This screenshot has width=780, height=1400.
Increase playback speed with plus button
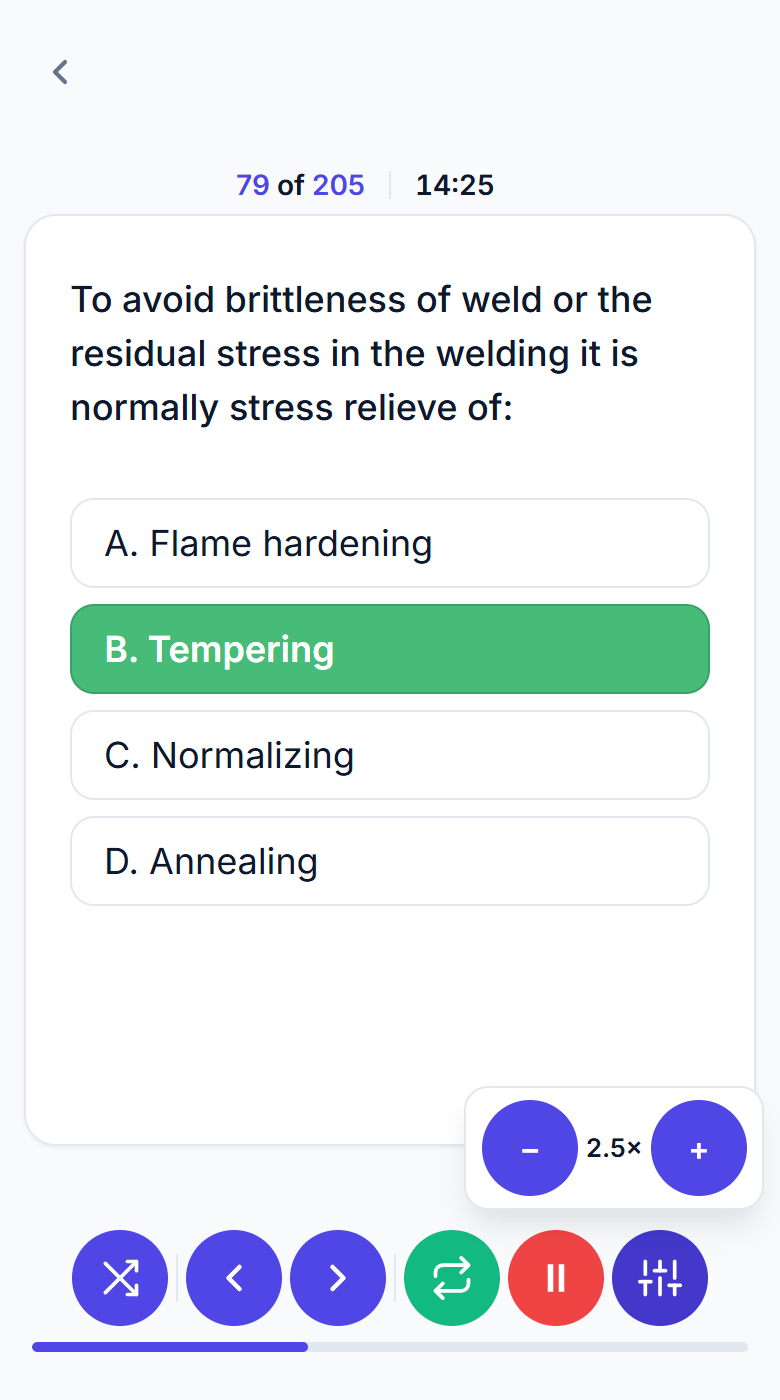pos(699,1148)
